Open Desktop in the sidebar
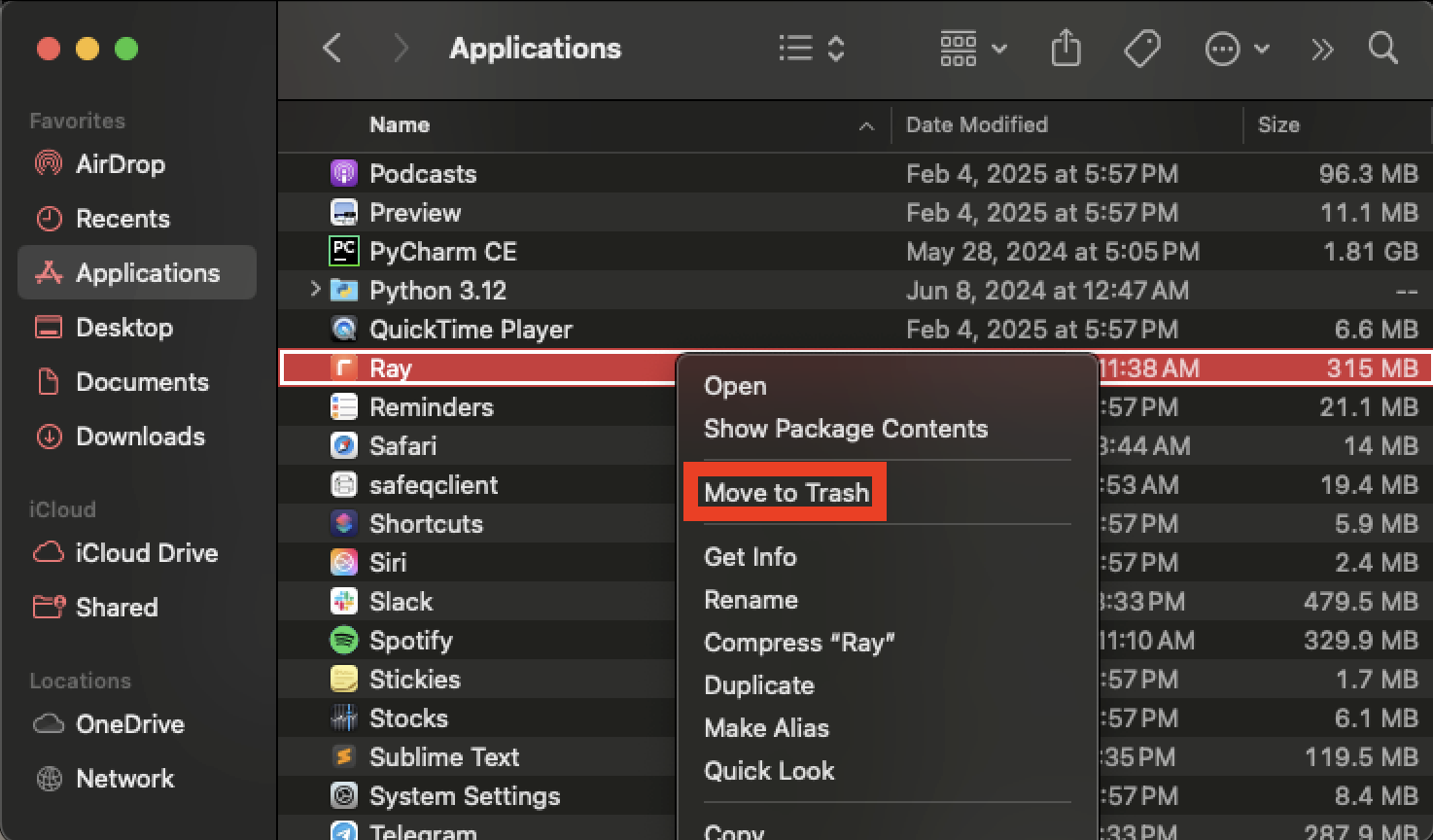The image size is (1433, 840). pyautogui.click(x=137, y=327)
